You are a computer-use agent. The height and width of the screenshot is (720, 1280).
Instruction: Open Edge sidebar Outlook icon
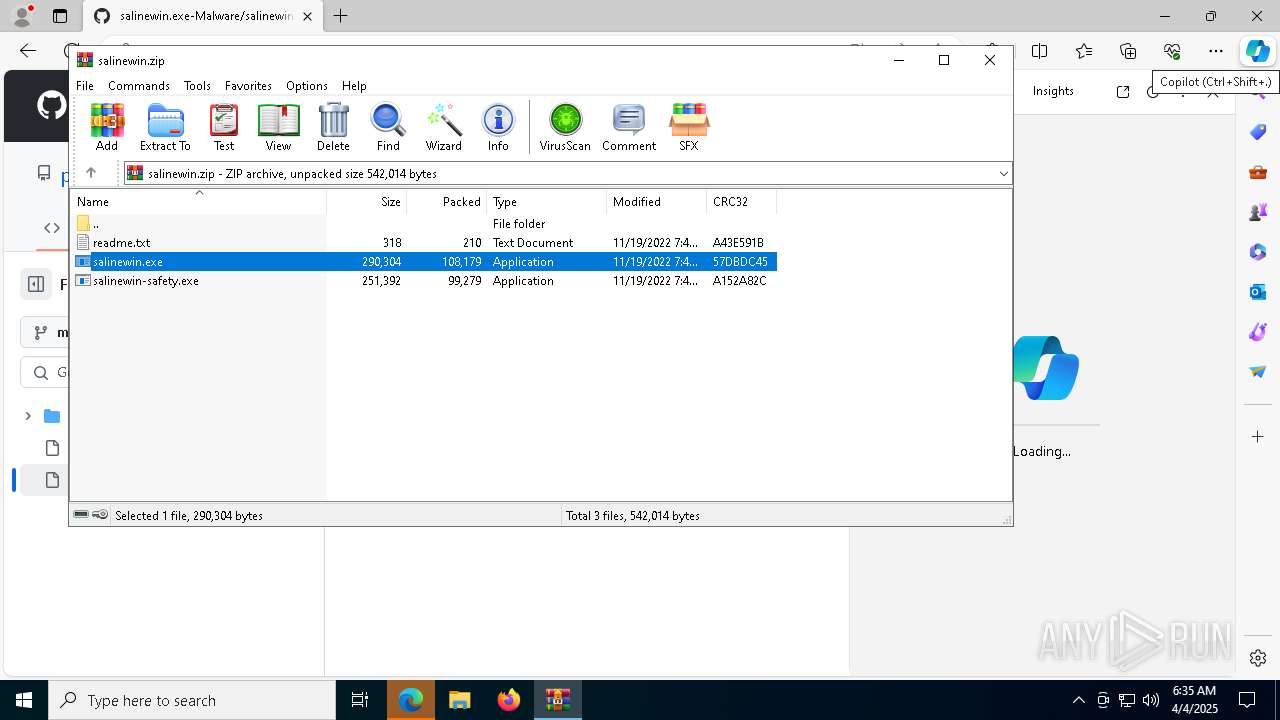point(1258,292)
